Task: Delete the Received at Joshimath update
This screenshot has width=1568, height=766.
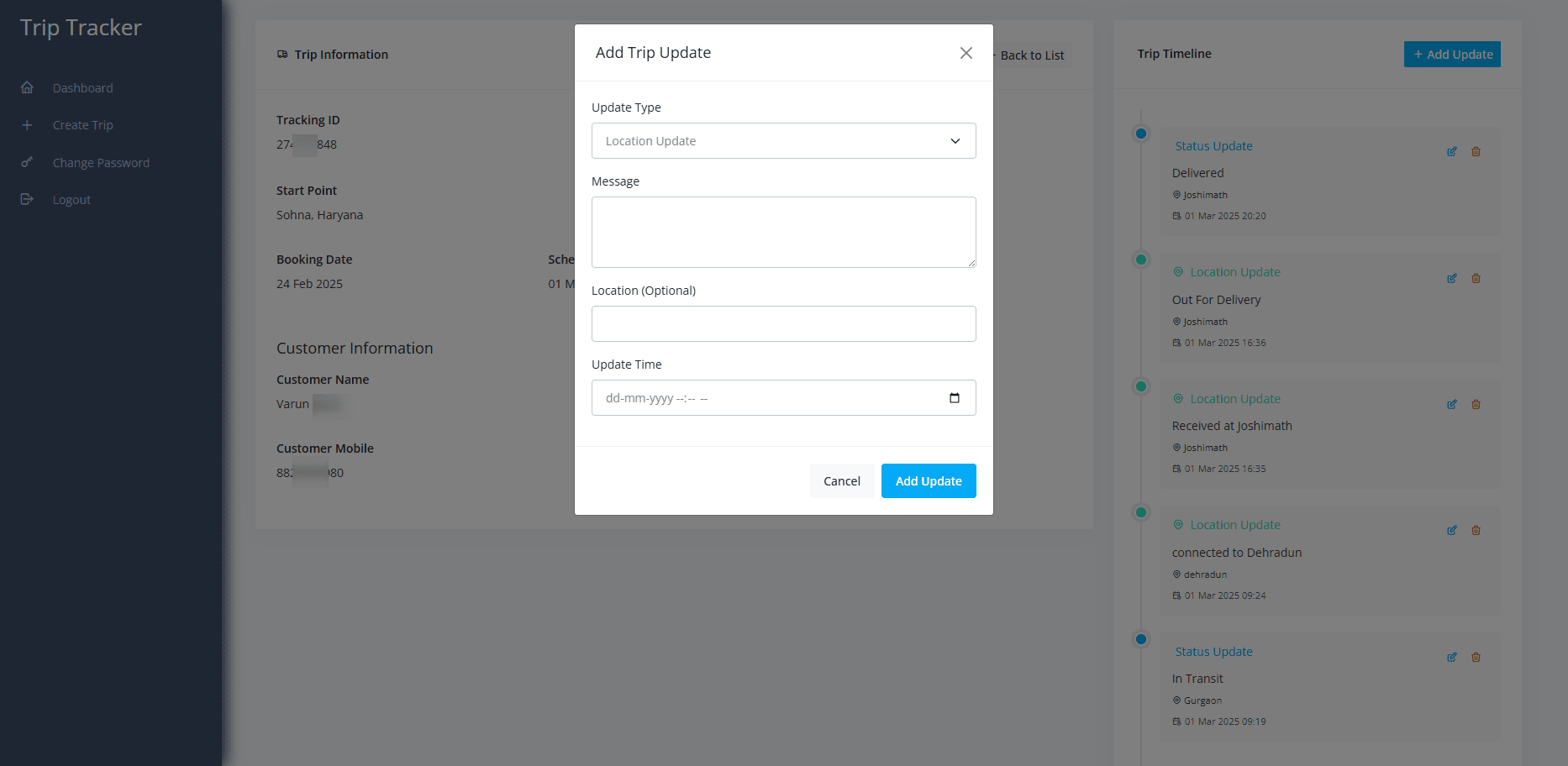Action: click(1476, 405)
